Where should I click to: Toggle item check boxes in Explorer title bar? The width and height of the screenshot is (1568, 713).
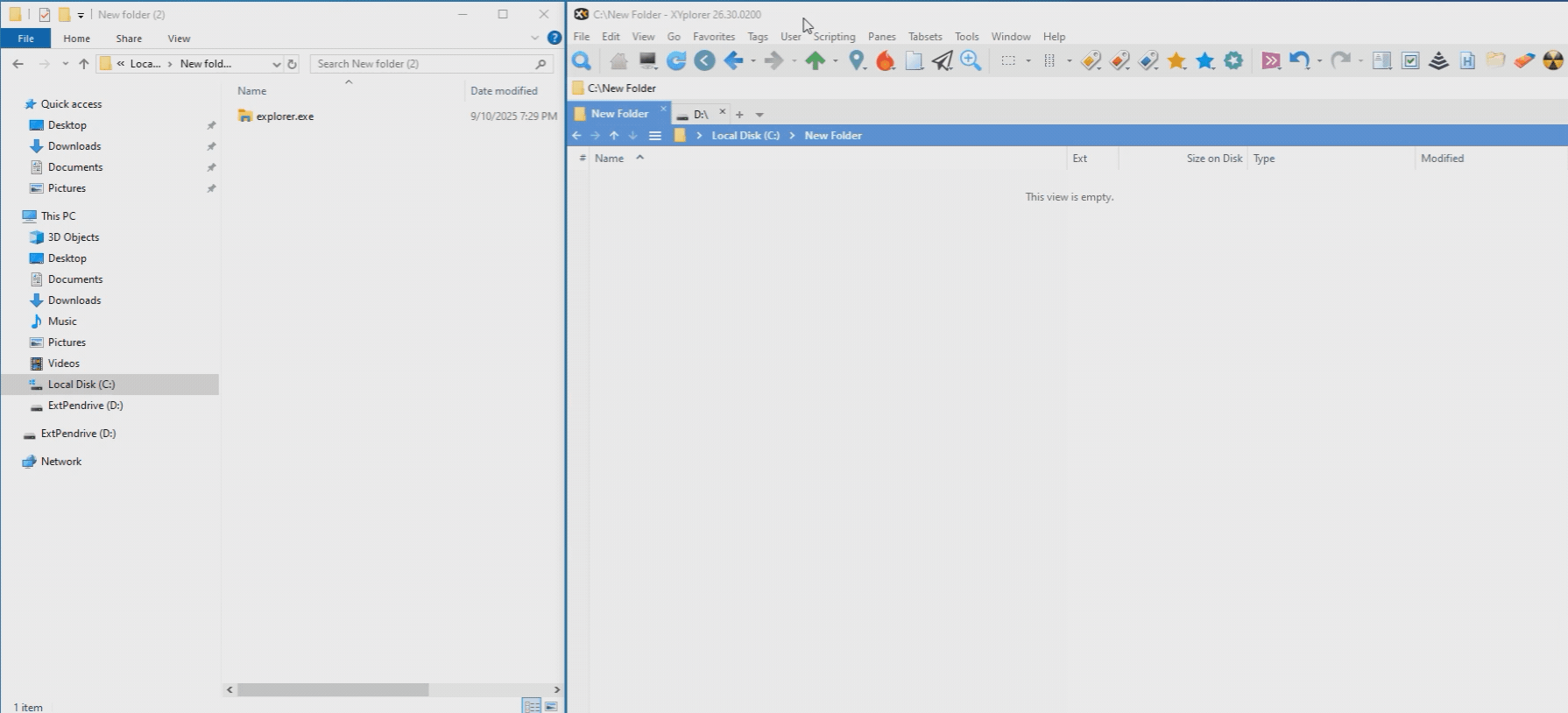[x=45, y=15]
